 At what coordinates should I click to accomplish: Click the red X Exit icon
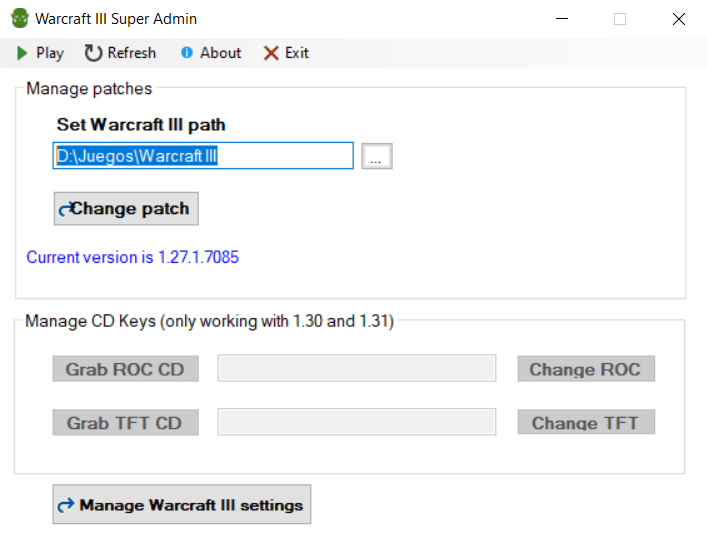pyautogui.click(x=271, y=53)
